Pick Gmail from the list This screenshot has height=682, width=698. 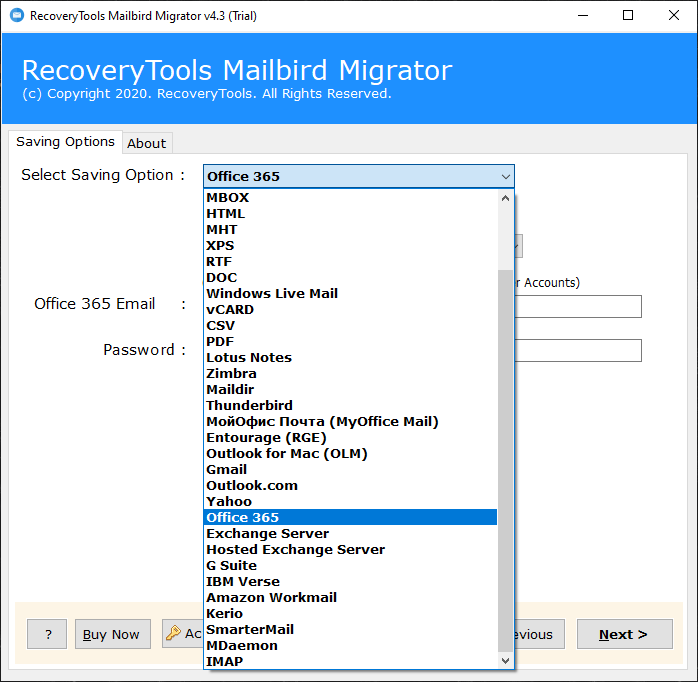350,470
